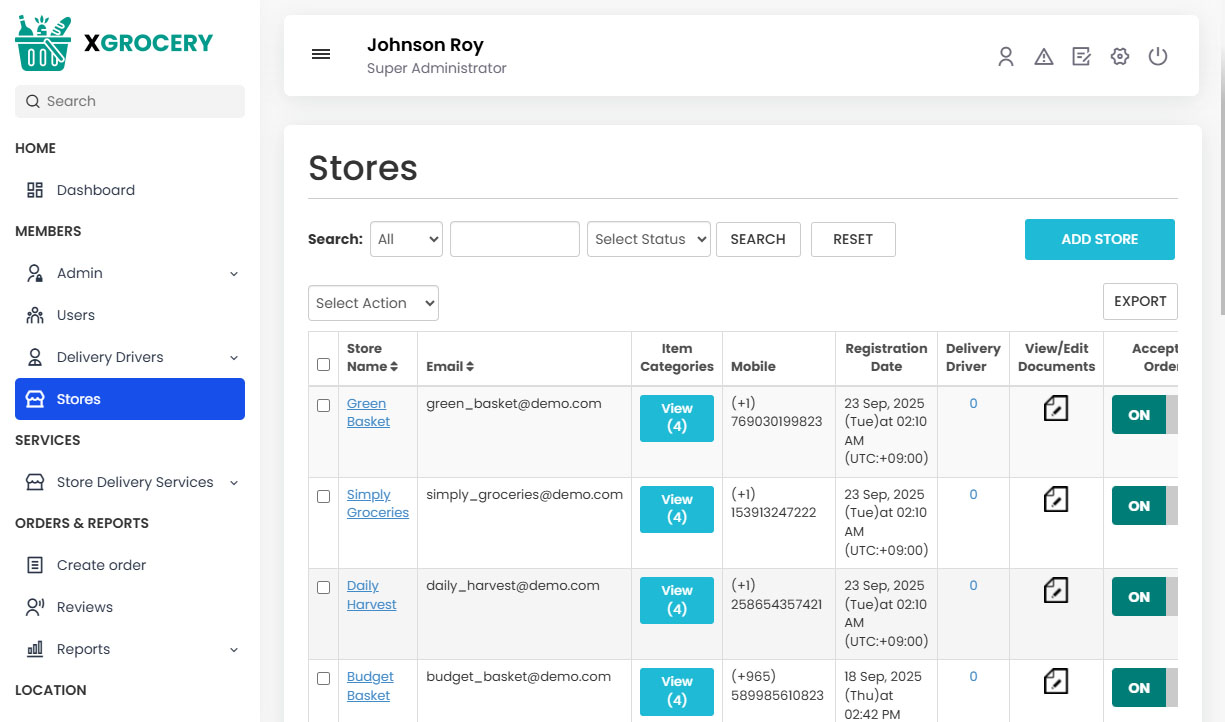Open the Select Action dropdown

point(373,303)
